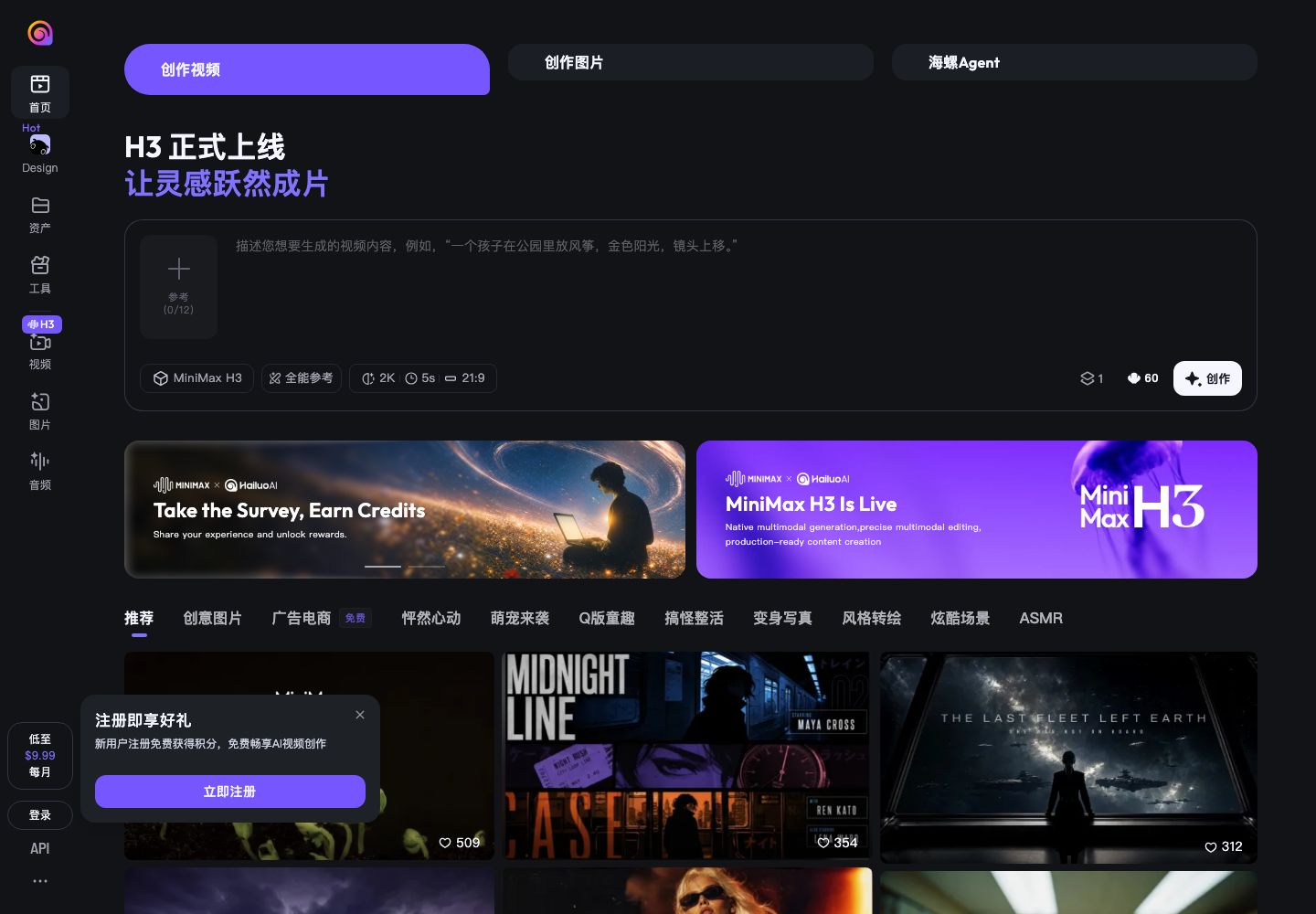
Task: Open the 全能参考 mode selector
Action: pyautogui.click(x=302, y=378)
